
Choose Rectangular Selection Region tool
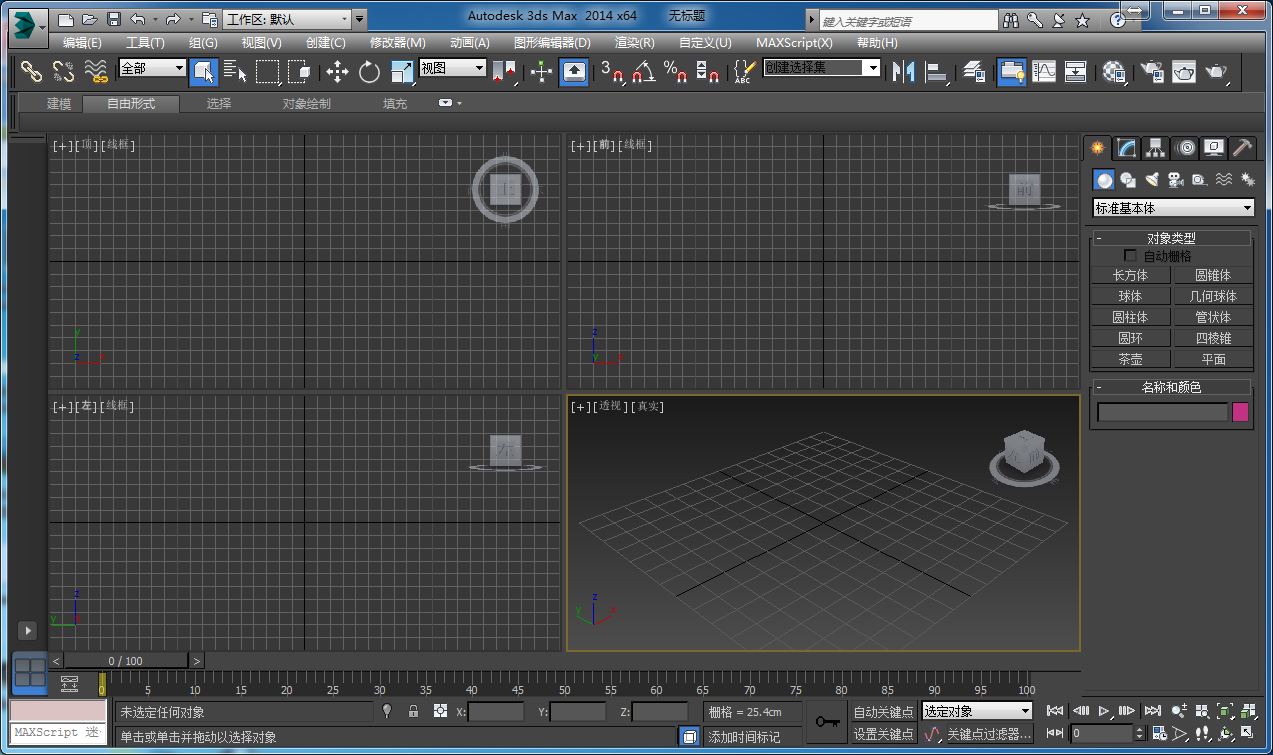(x=267, y=71)
